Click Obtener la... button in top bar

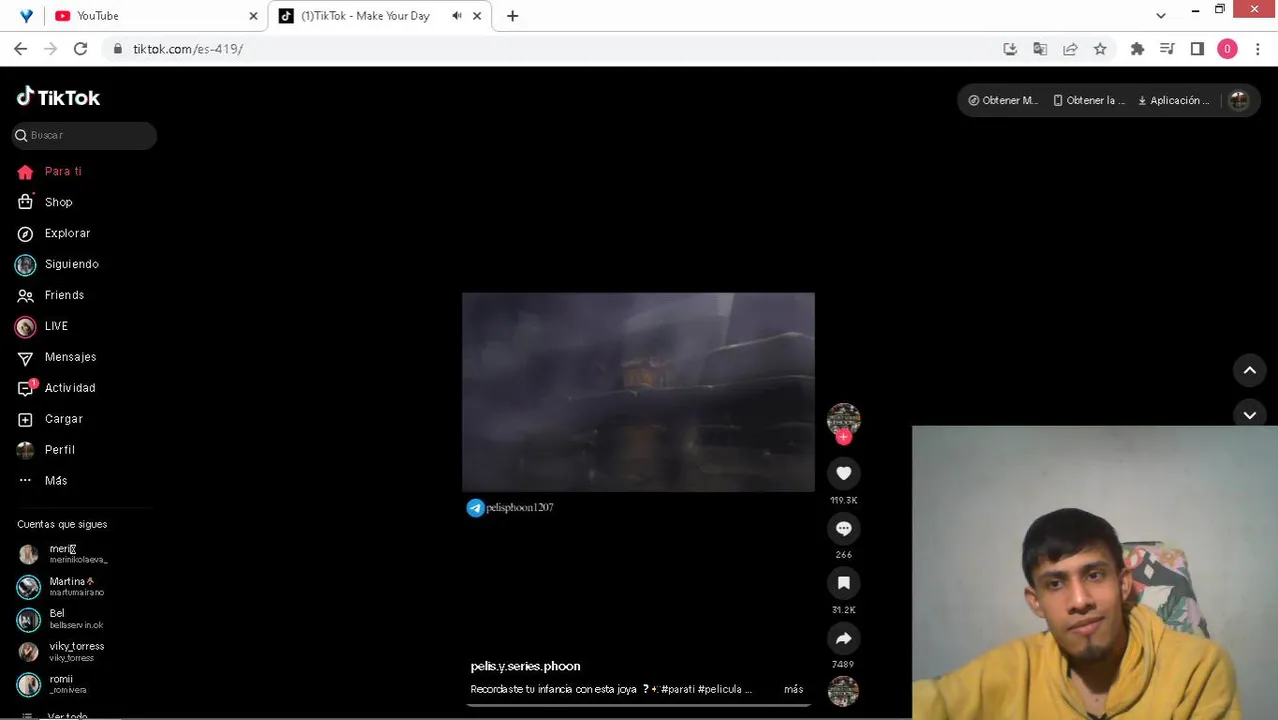(x=1089, y=100)
